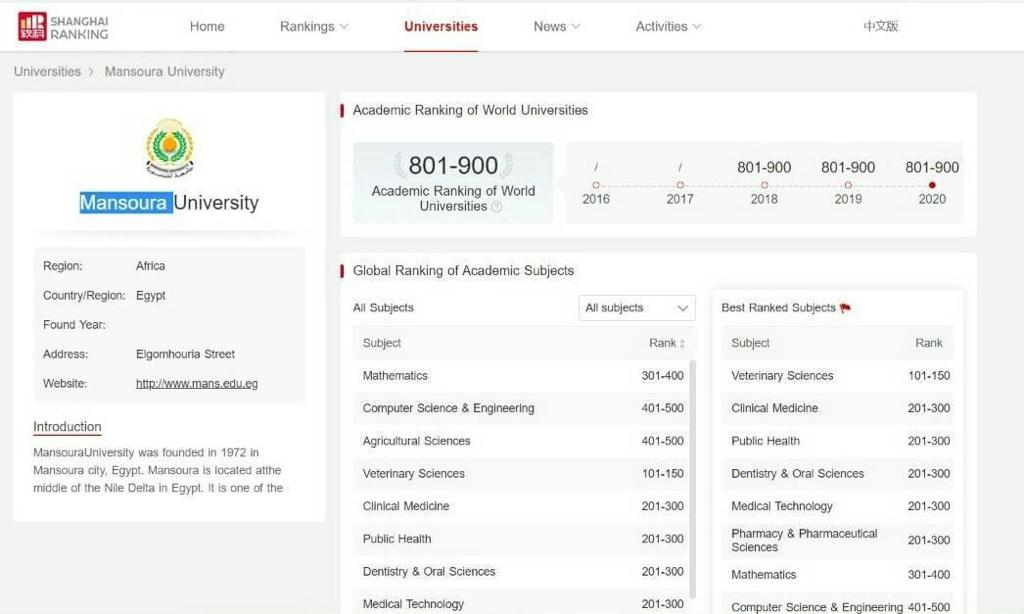1024x614 pixels.
Task: Open the All subjects dropdown
Action: point(637,308)
